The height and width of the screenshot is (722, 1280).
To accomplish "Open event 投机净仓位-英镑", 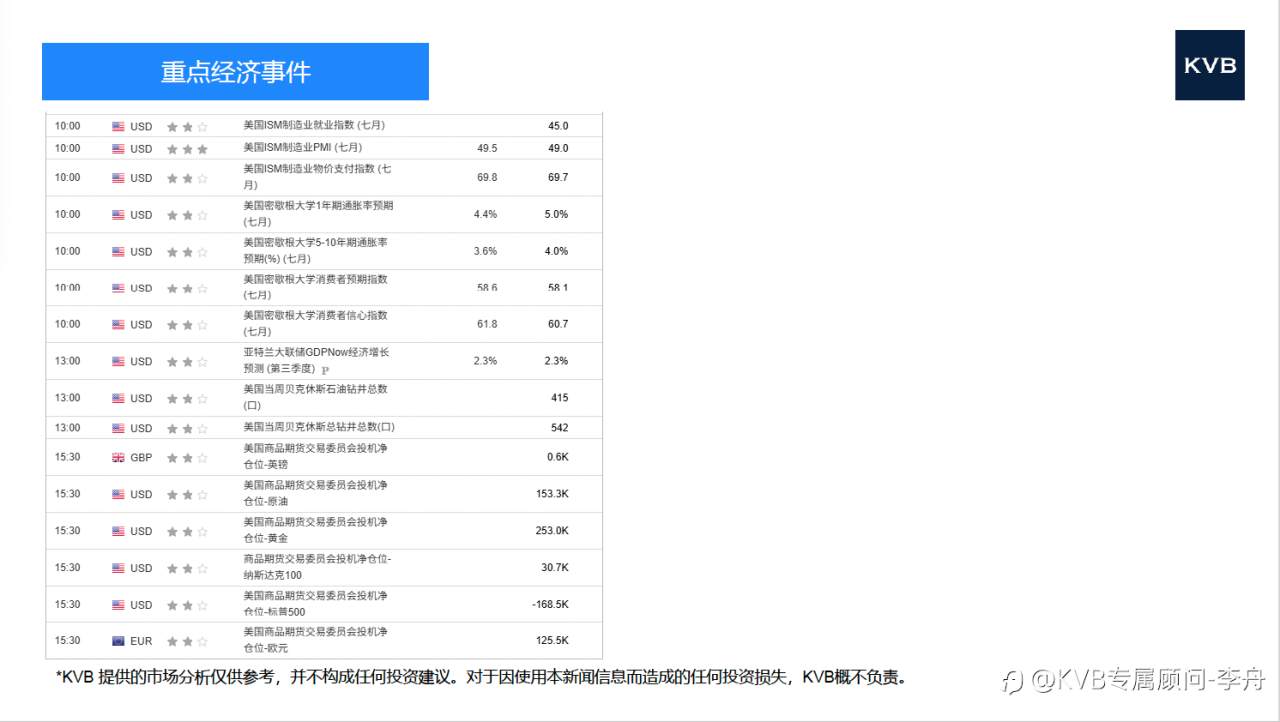I will [315, 457].
